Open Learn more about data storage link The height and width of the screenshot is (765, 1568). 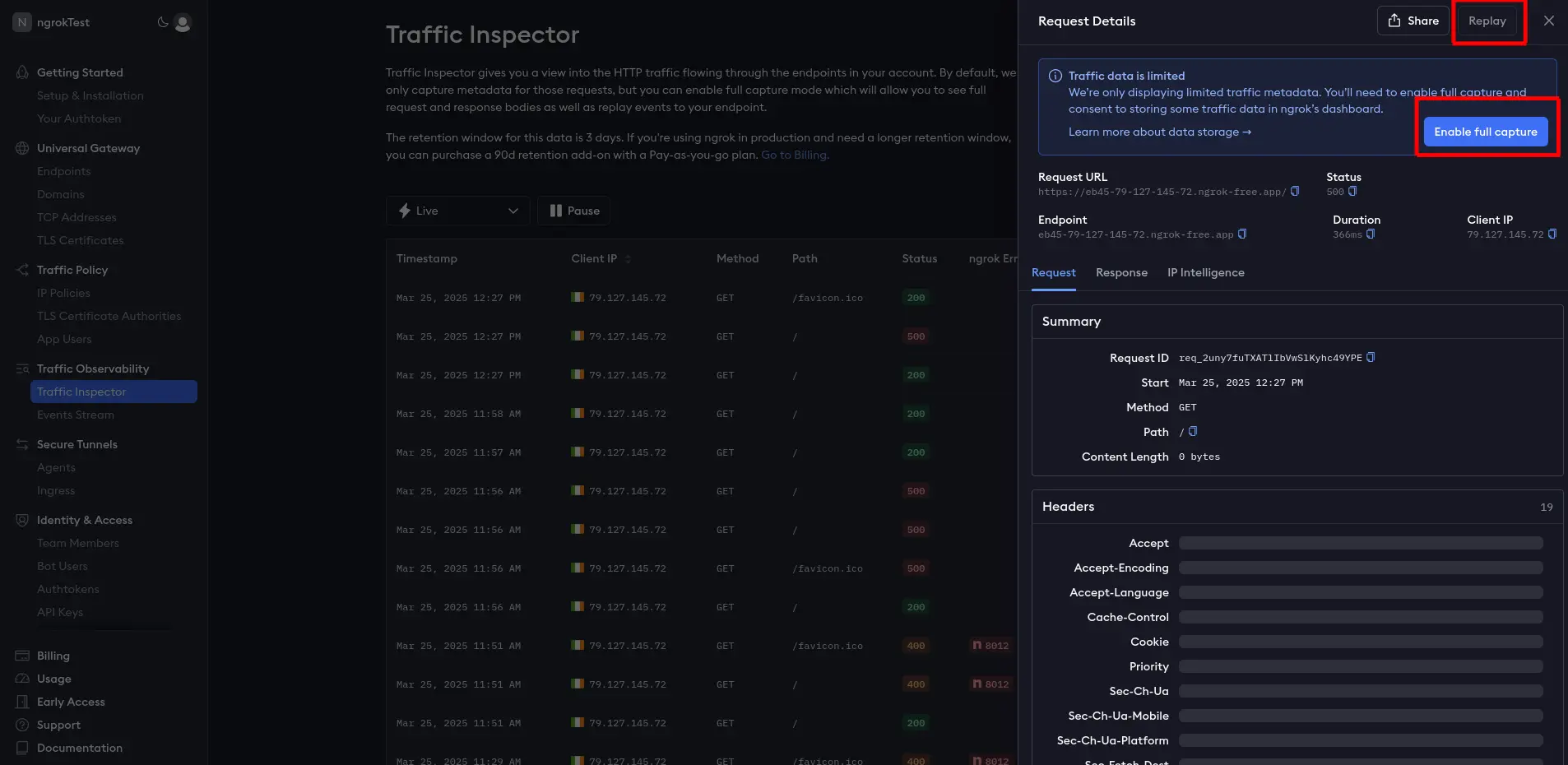point(1159,132)
